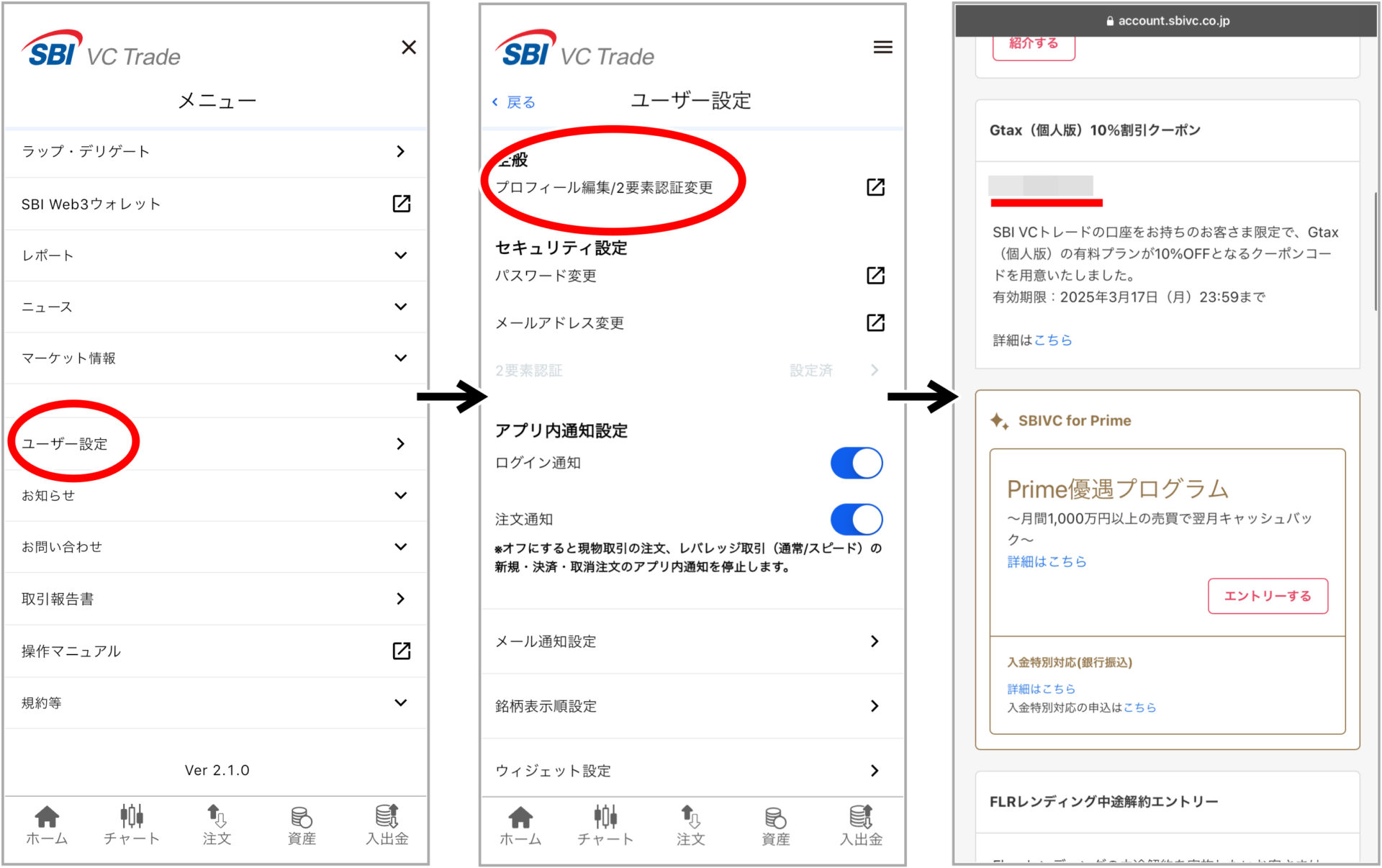The image size is (1382, 868).
Task: Click 紹介する button
Action: point(1034,47)
